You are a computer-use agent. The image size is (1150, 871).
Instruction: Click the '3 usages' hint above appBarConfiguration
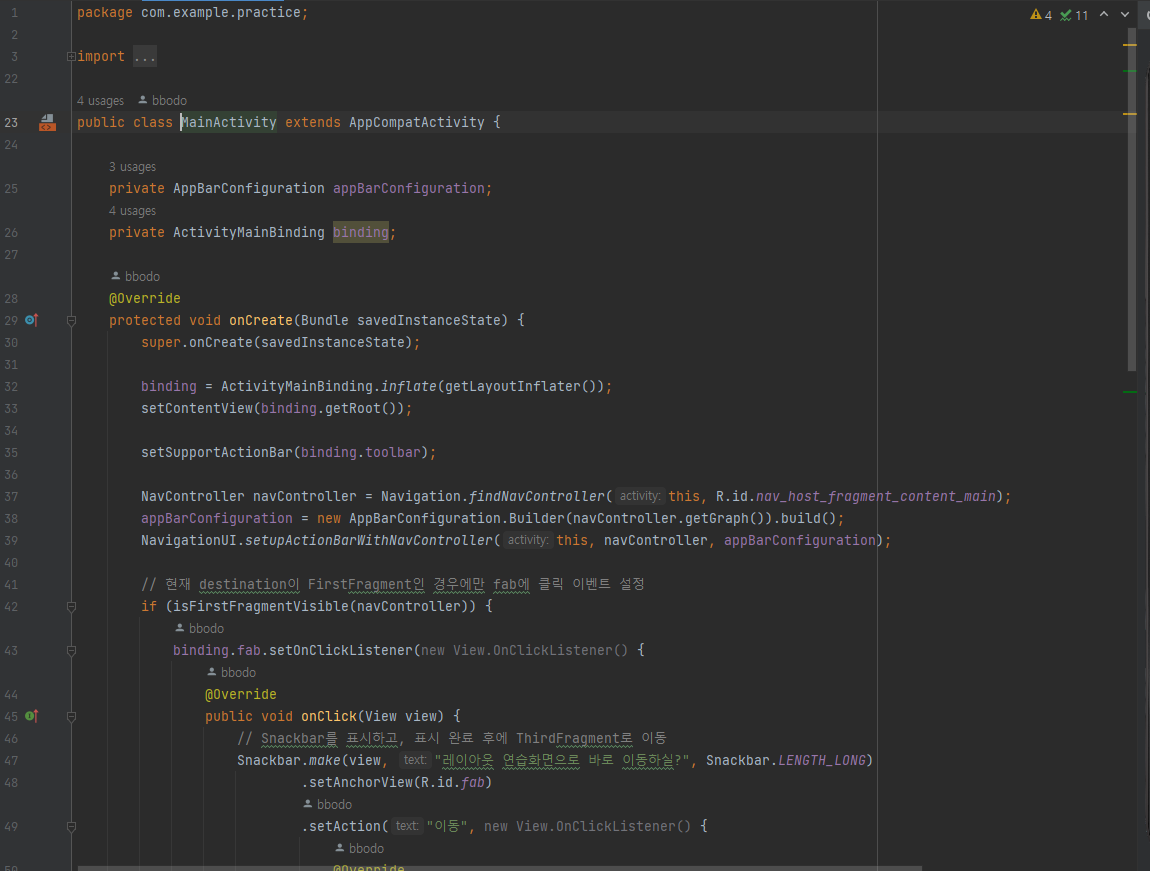point(132,166)
